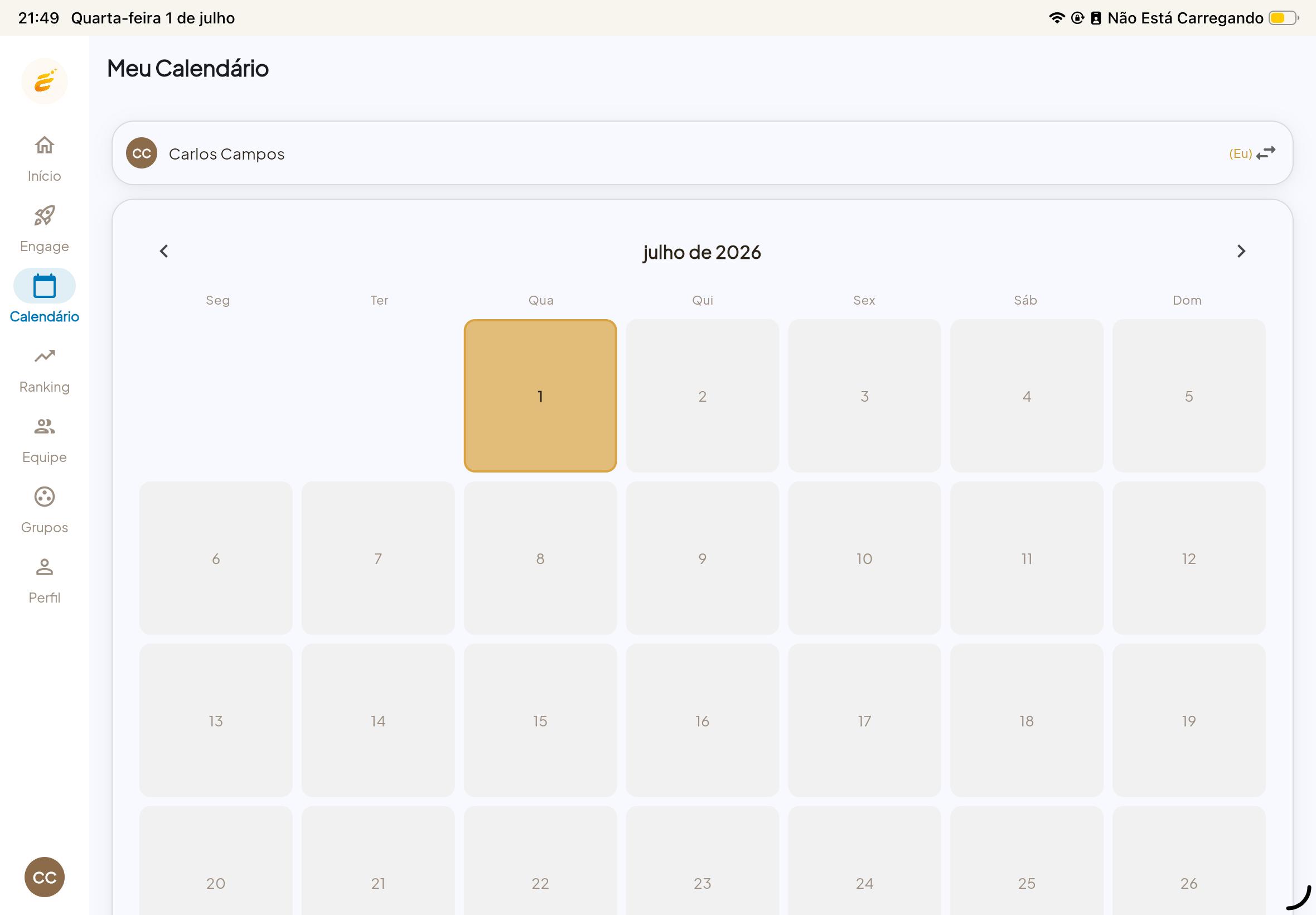Image resolution: width=1316 pixels, height=915 pixels.
Task: Select day 7 in the calendar
Action: [378, 558]
